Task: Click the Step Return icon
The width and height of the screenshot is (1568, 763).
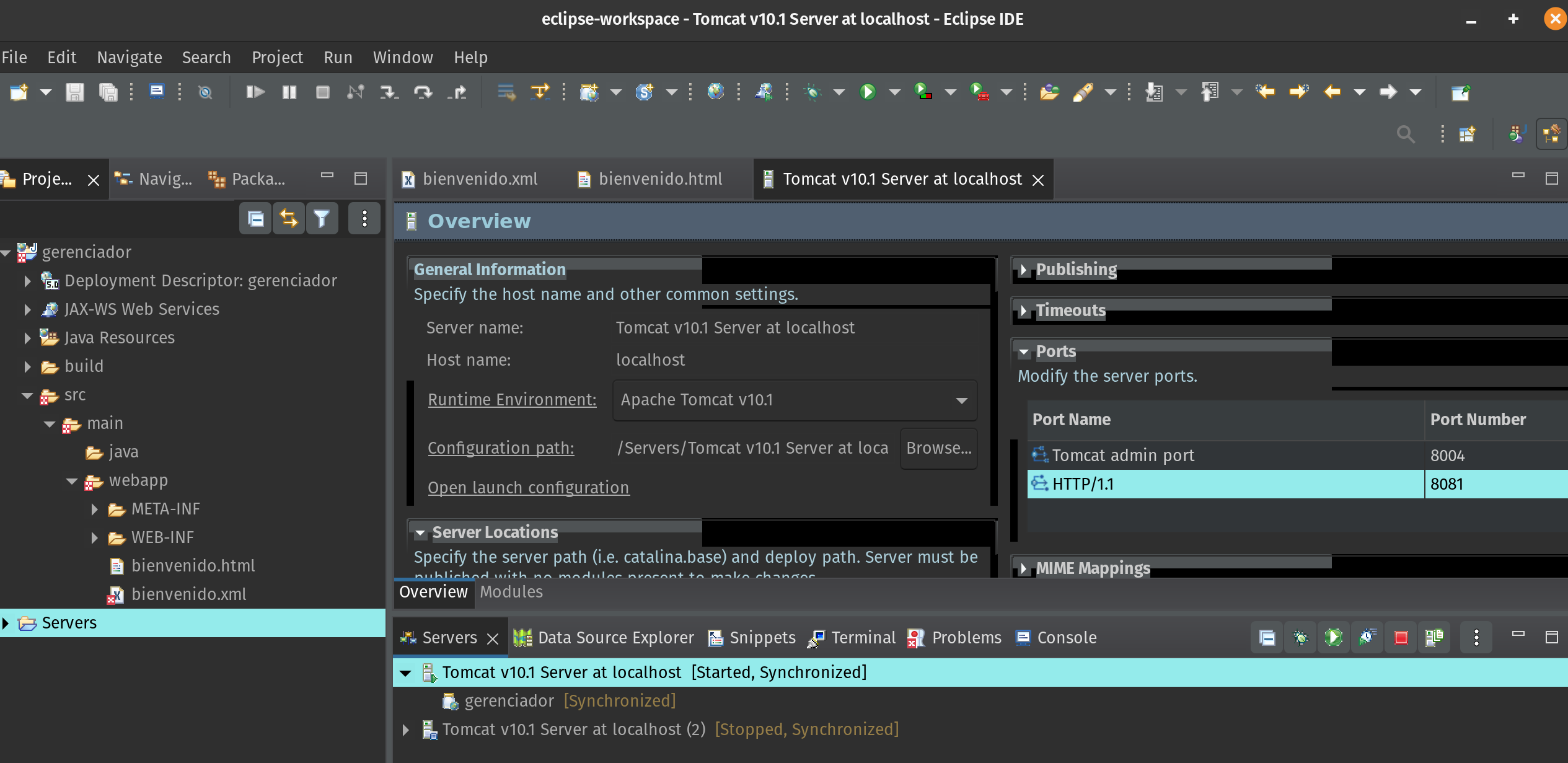Action: click(457, 92)
